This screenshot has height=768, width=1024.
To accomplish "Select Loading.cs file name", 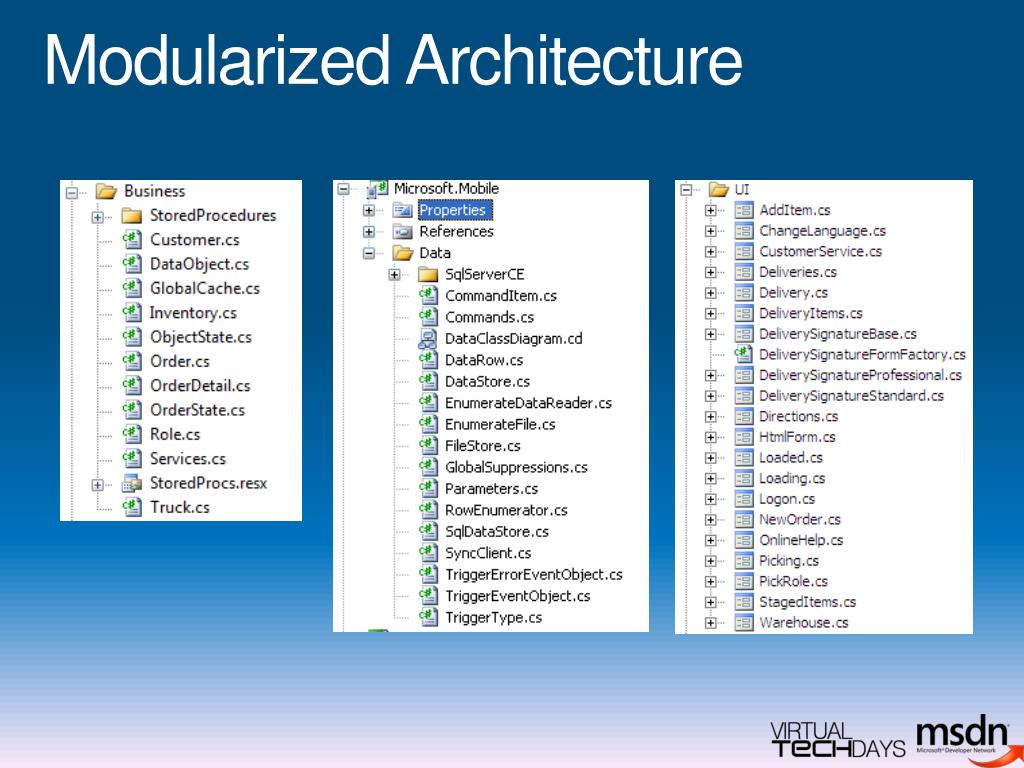I will click(x=792, y=479).
